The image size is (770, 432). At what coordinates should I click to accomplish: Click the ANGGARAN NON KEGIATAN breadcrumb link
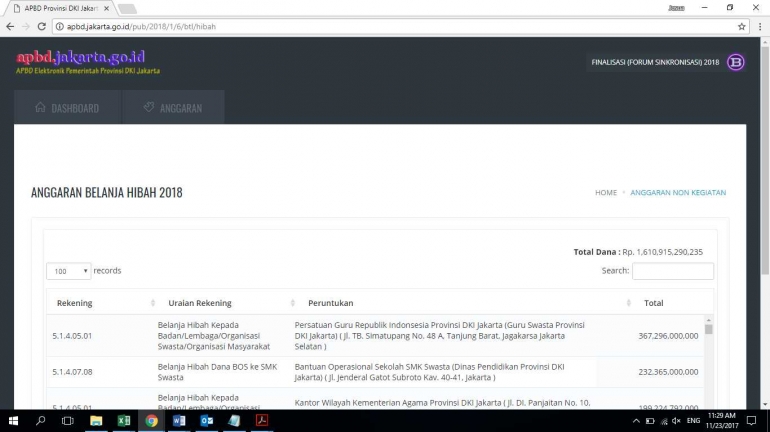click(678, 192)
